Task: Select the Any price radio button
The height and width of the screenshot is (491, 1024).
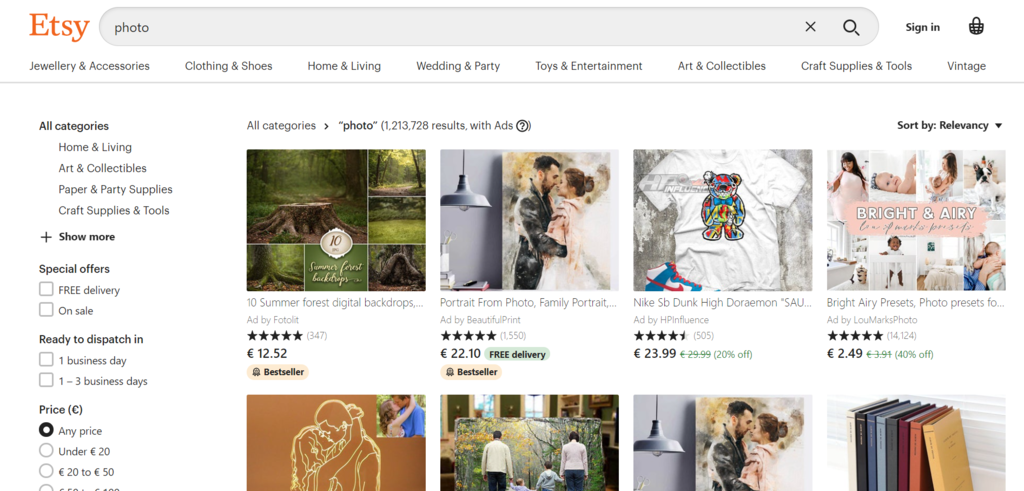Action: coord(46,430)
